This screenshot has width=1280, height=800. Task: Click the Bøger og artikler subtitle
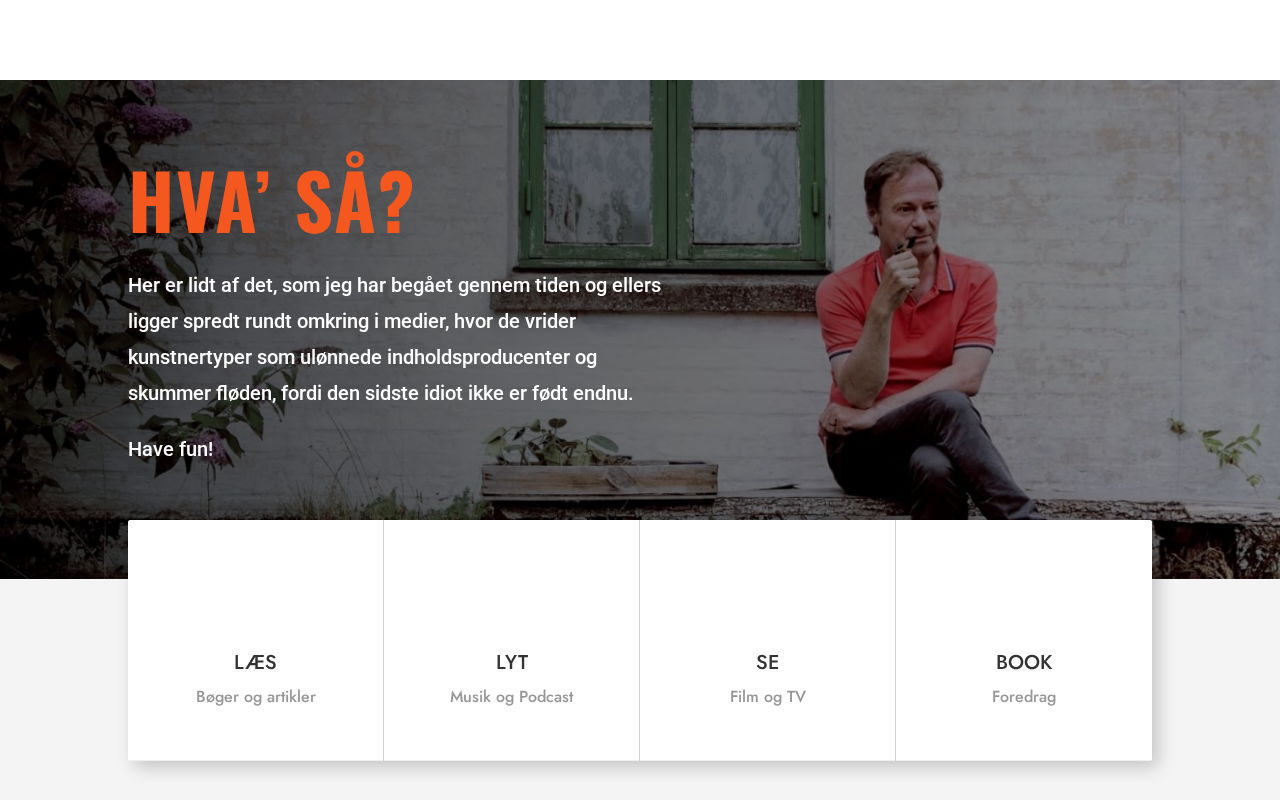click(x=255, y=697)
